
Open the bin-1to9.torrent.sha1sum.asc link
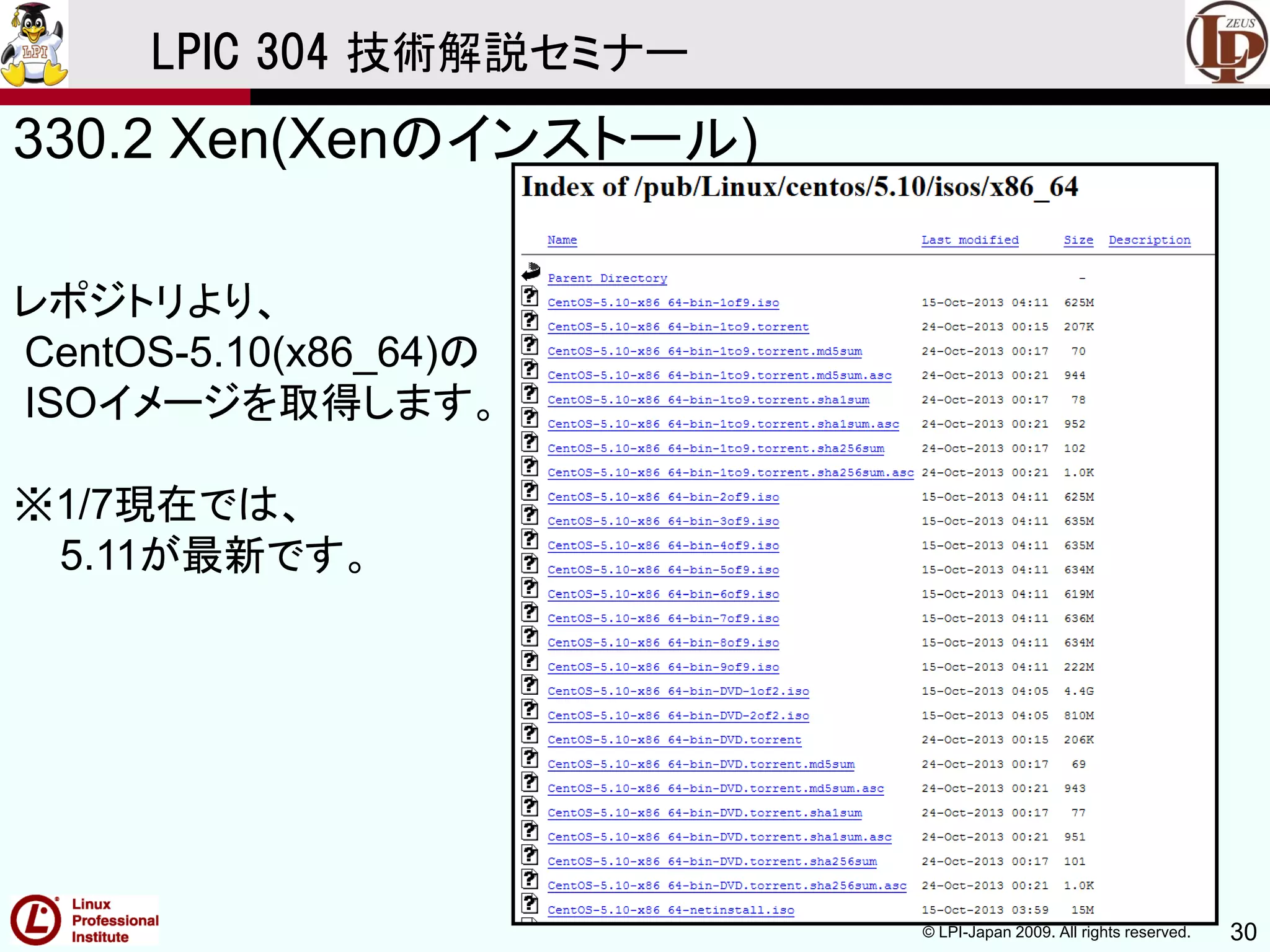pos(723,424)
